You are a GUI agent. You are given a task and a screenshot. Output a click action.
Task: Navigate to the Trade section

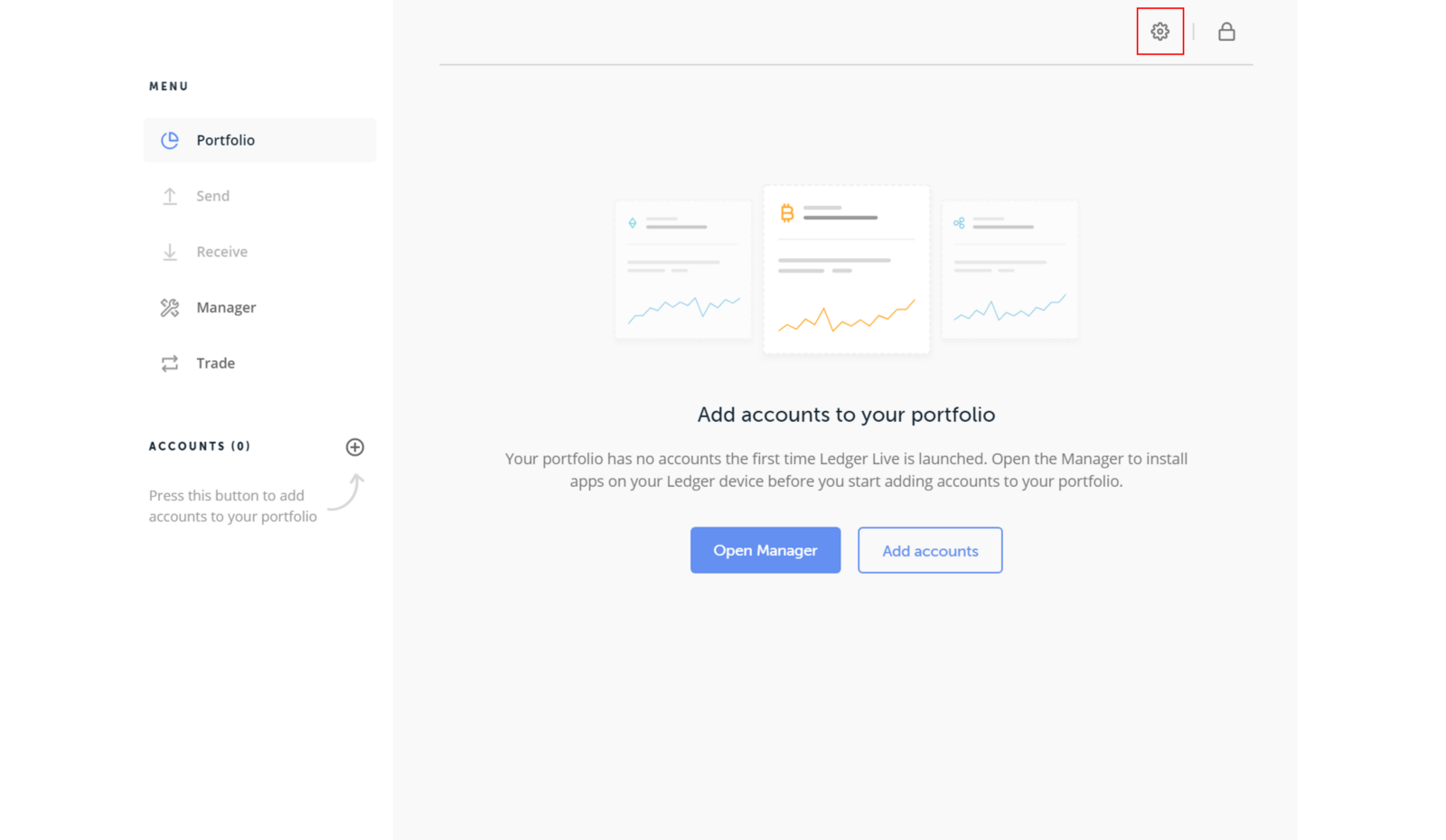216,363
